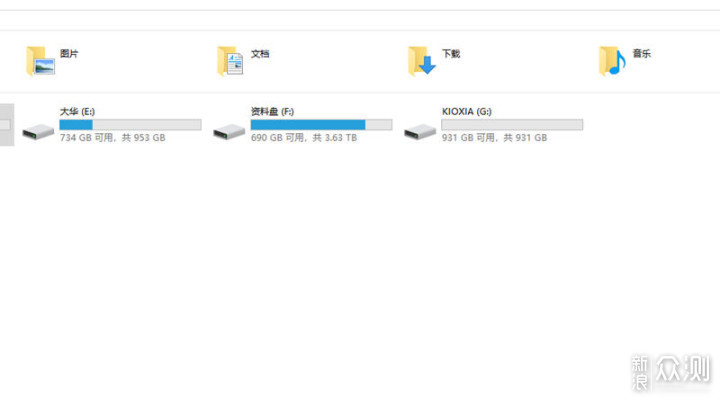Click the 931 GB 可用 capacity text
Image resolution: width=720 pixels, height=400 pixels.
[x=468, y=138]
